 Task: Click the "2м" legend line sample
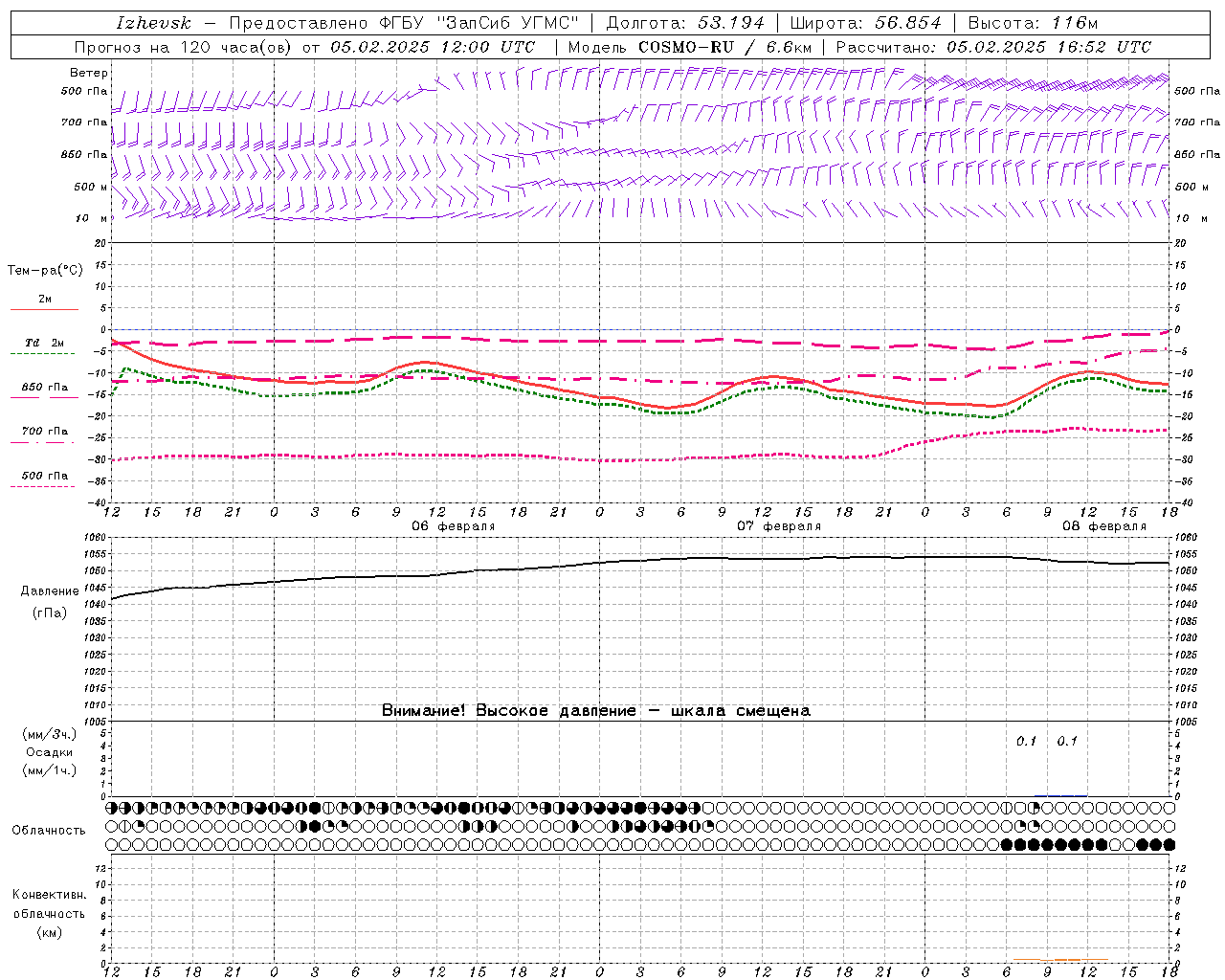(44, 309)
